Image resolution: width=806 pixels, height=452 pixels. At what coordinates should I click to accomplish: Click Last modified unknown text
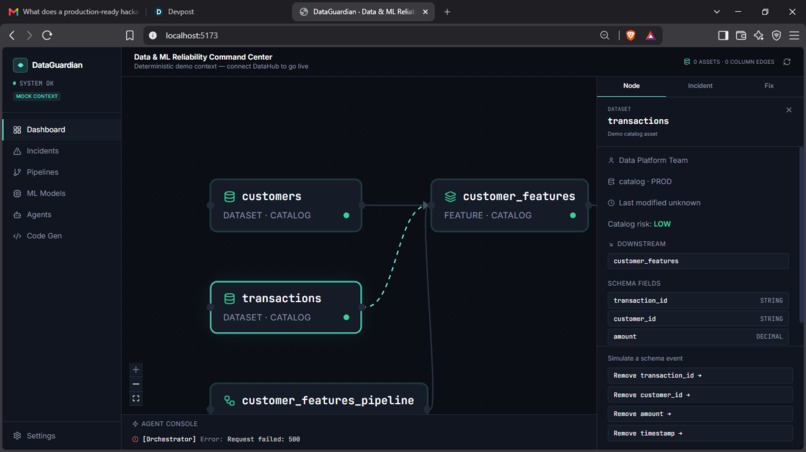pyautogui.click(x=659, y=203)
